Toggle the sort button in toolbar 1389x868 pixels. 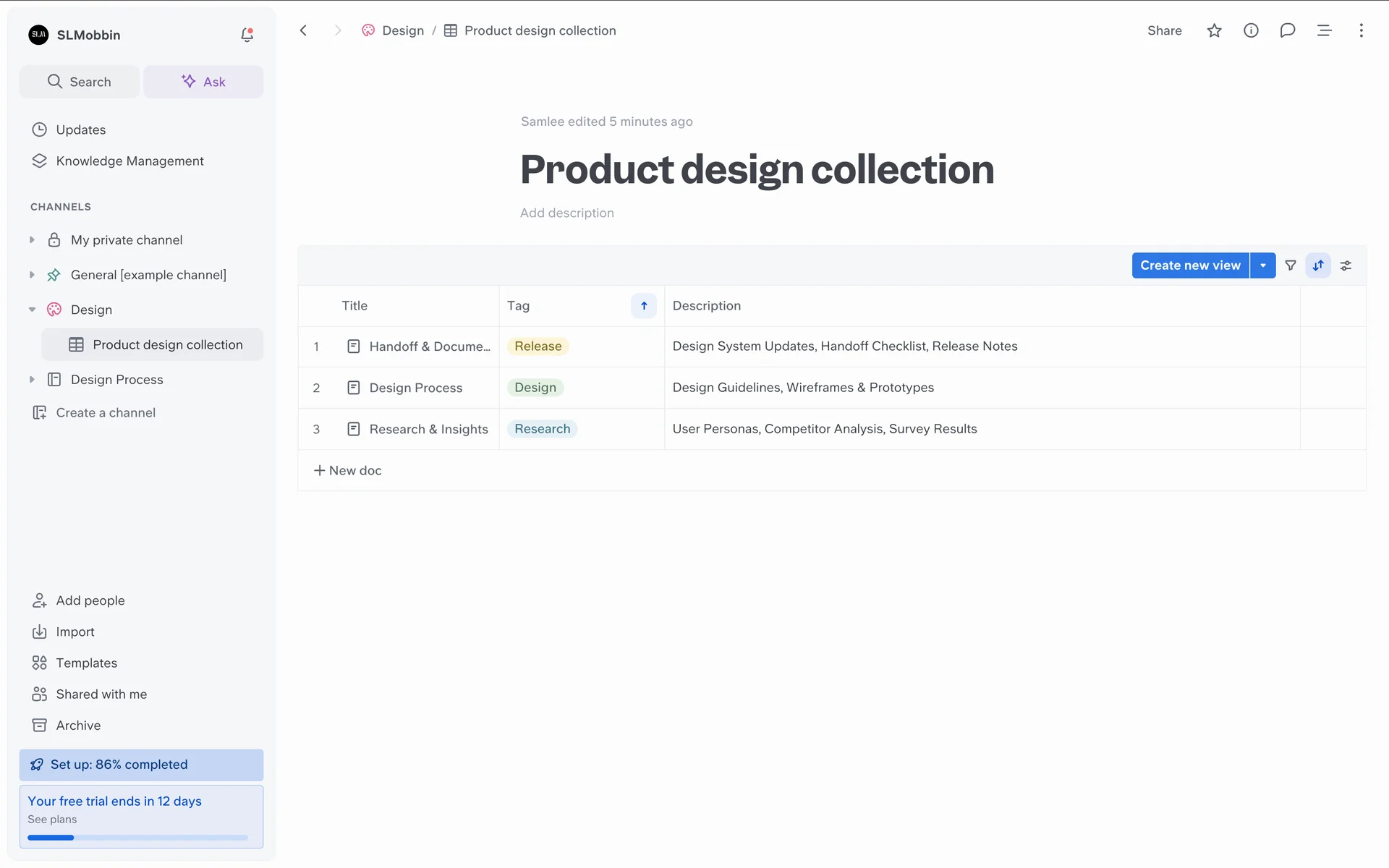[1318, 265]
